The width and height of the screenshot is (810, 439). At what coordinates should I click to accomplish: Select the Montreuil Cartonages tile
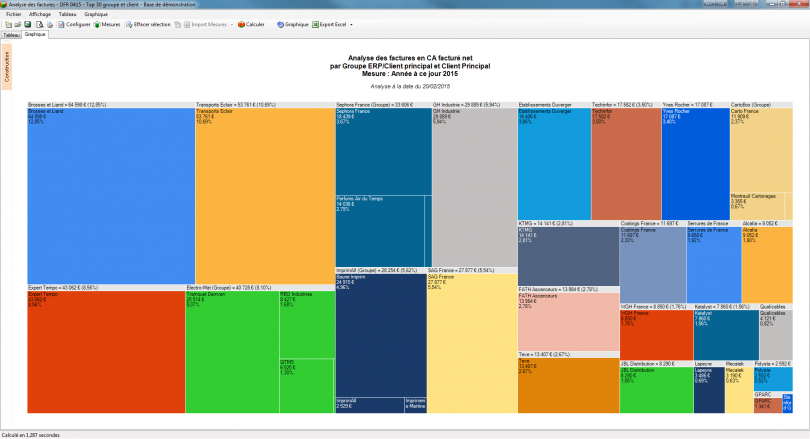[757, 206]
